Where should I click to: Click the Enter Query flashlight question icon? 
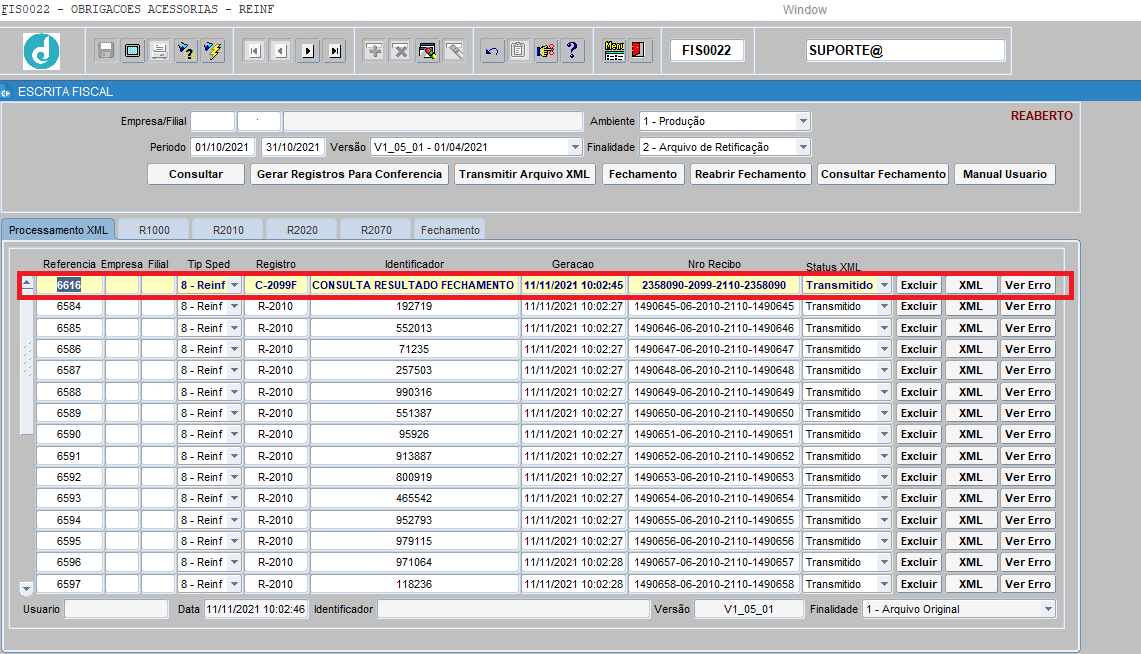tap(186, 51)
